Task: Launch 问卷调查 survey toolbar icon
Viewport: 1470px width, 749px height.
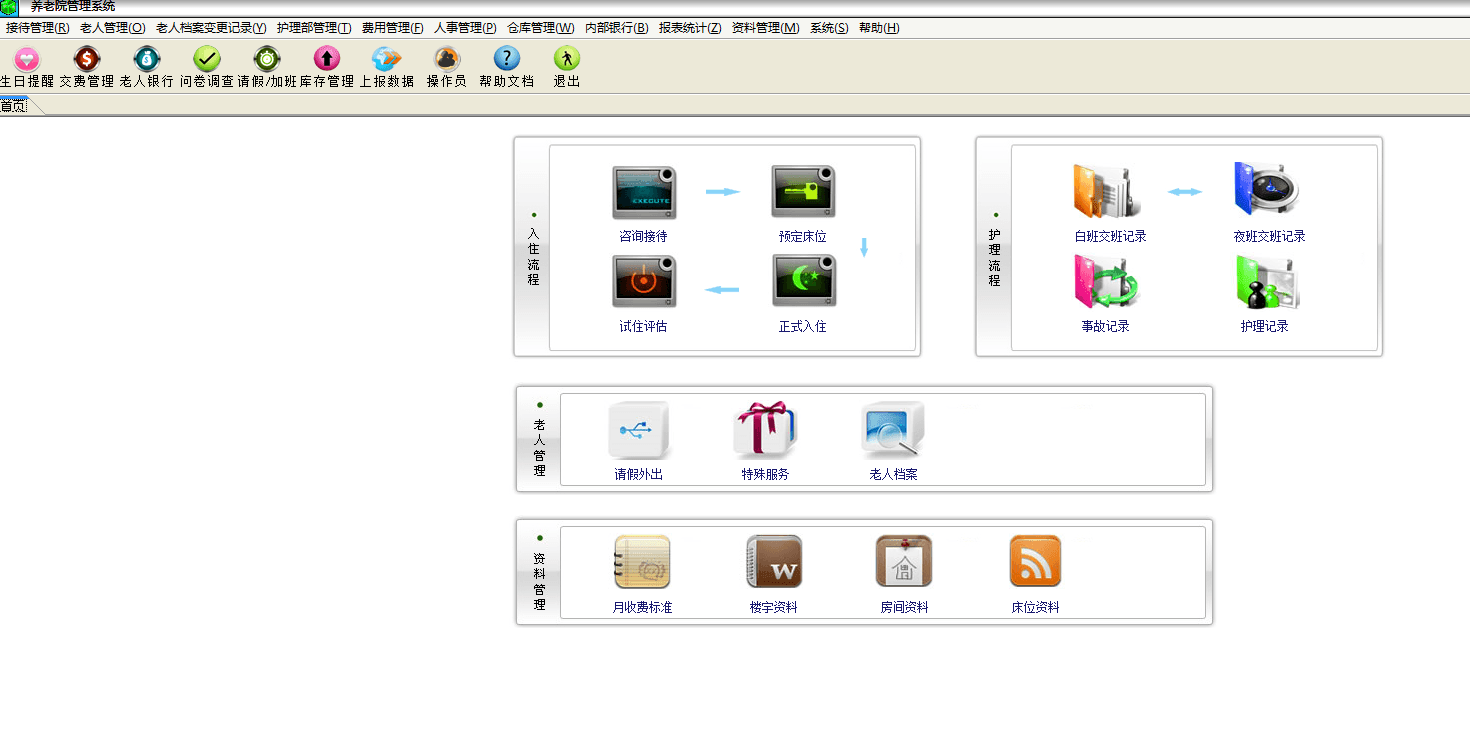Action: pyautogui.click(x=207, y=58)
